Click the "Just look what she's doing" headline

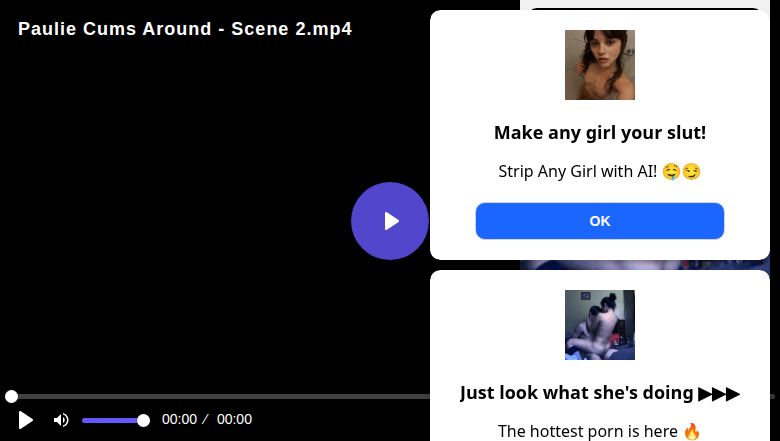point(578,393)
